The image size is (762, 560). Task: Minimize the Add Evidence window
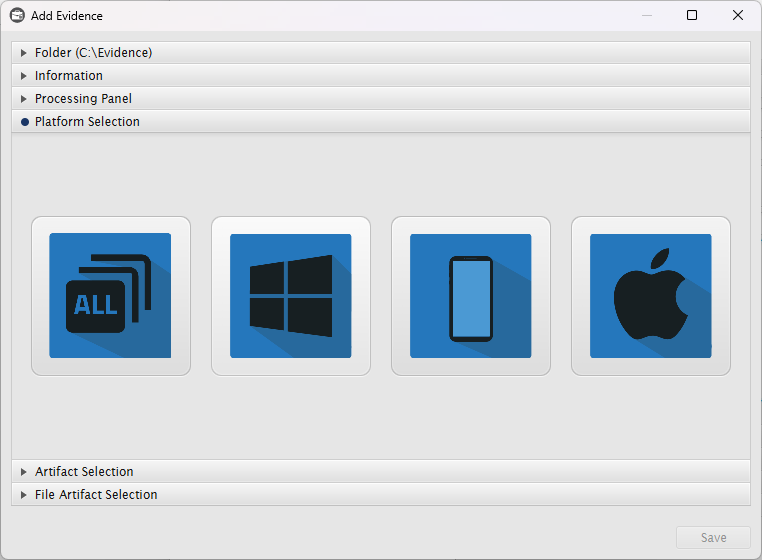(x=647, y=16)
